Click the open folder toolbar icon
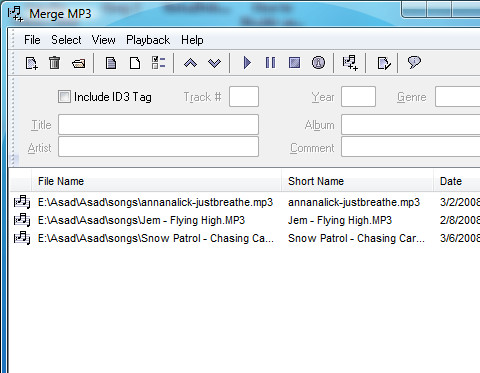 pos(78,63)
